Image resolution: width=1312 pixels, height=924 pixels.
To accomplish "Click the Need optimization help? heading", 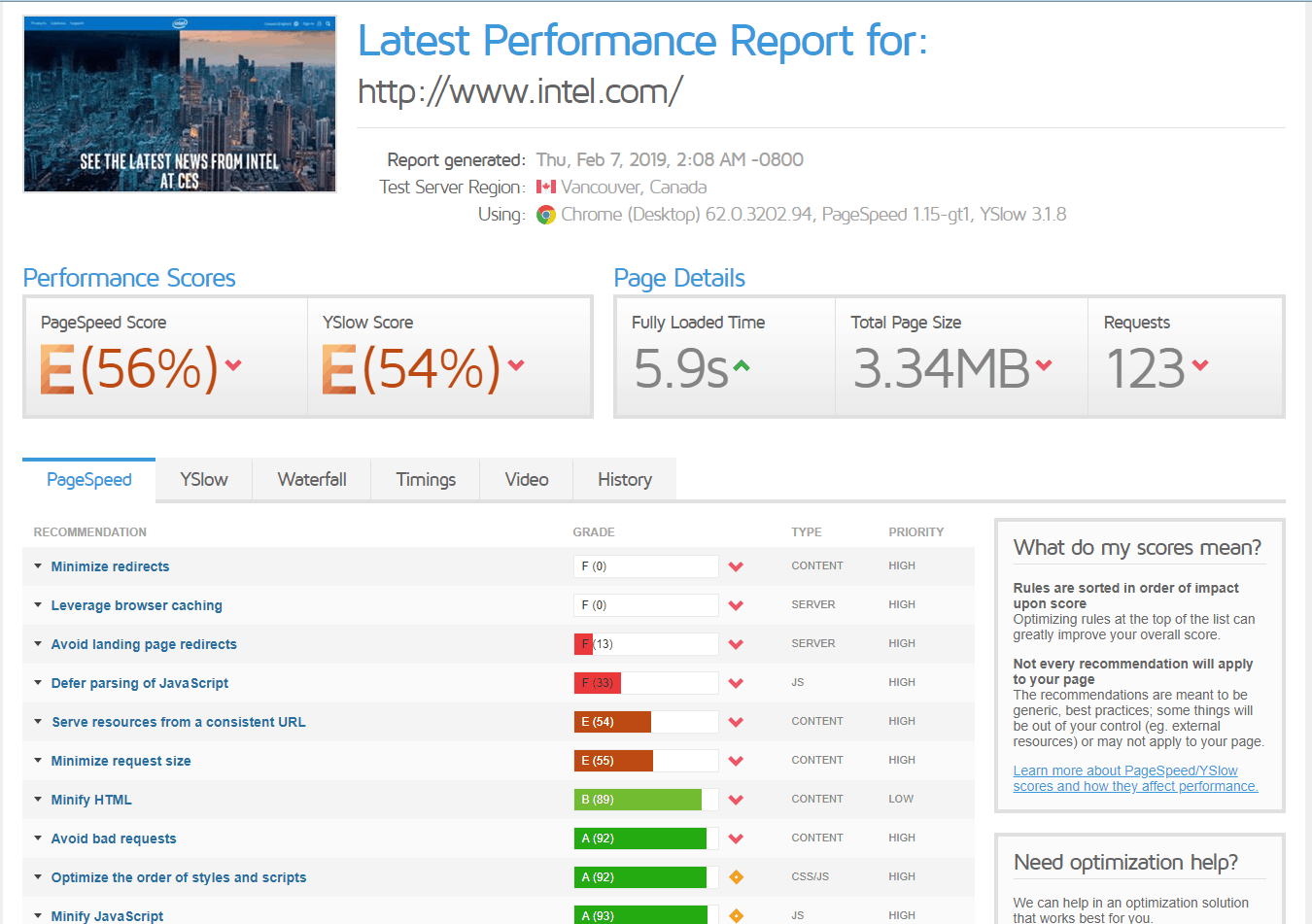I will click(x=1125, y=863).
